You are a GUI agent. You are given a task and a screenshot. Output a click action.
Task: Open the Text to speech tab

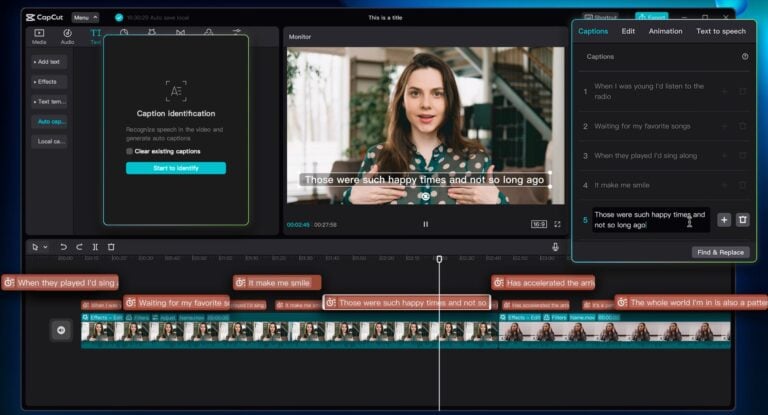coord(720,31)
